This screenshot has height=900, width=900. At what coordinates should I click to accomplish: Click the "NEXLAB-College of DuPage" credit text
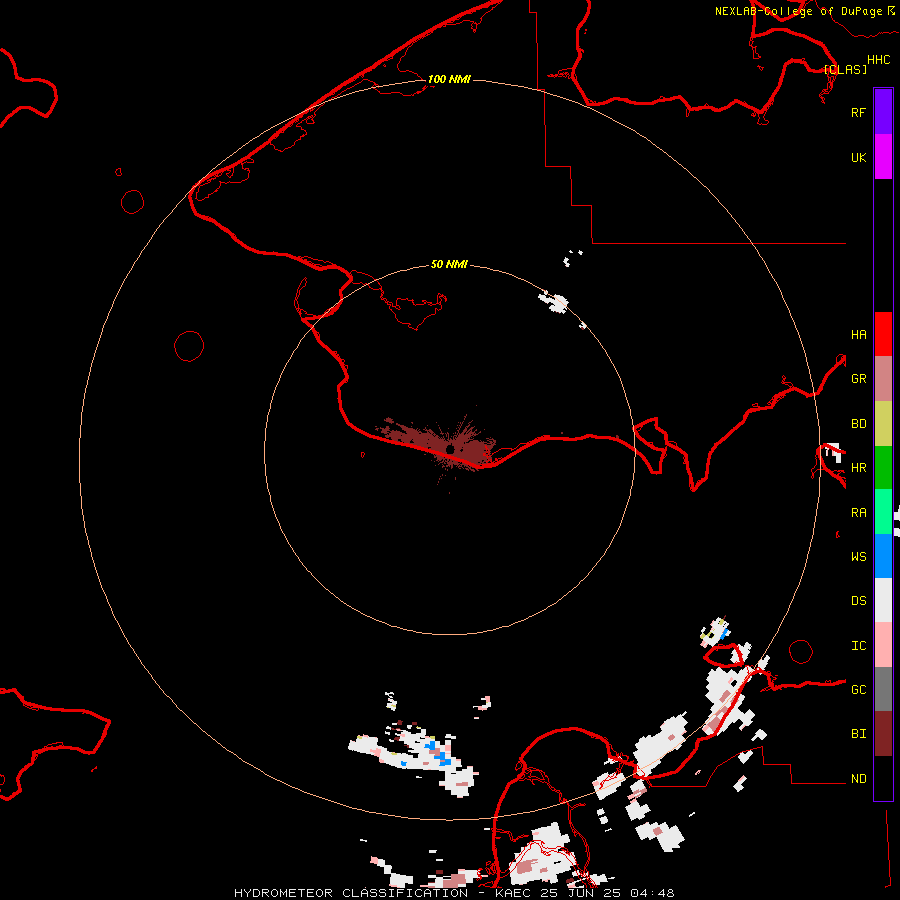point(798,11)
